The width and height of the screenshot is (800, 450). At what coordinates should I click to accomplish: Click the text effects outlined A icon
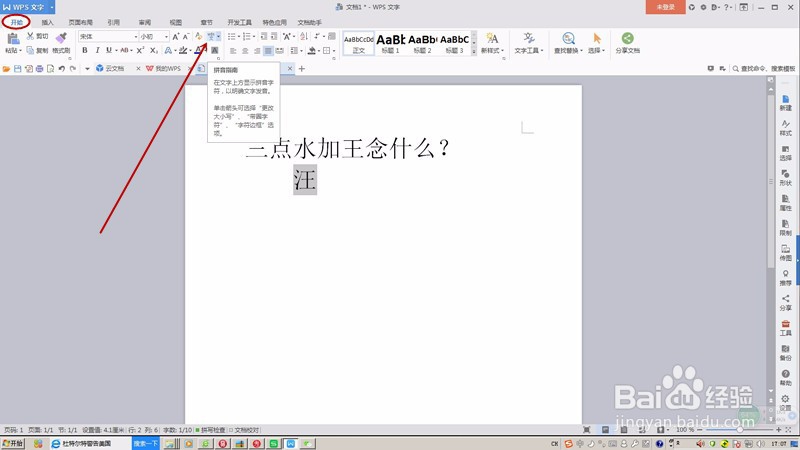click(x=168, y=51)
